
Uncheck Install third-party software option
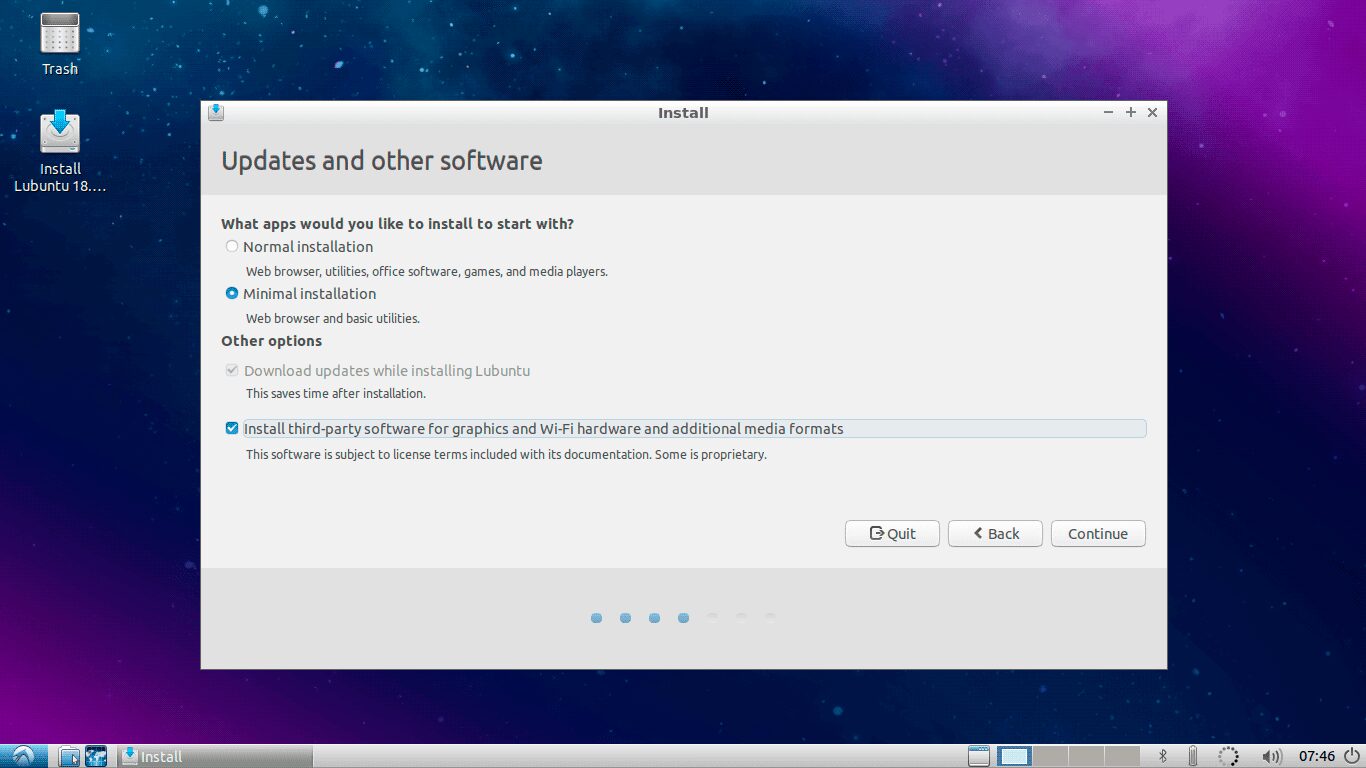click(232, 428)
